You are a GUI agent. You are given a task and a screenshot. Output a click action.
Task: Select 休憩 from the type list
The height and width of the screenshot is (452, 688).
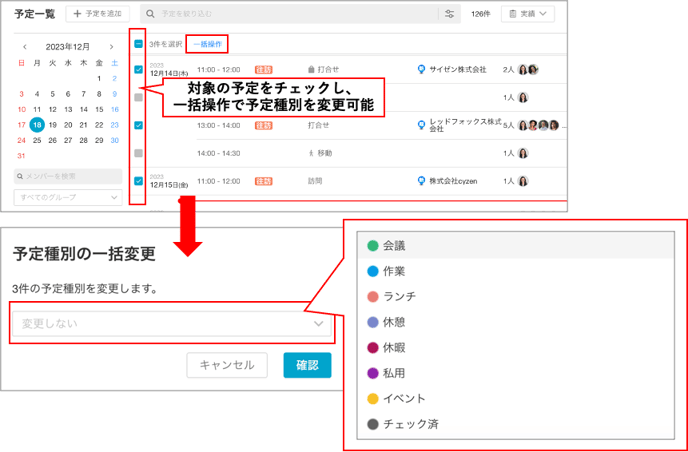(516, 323)
